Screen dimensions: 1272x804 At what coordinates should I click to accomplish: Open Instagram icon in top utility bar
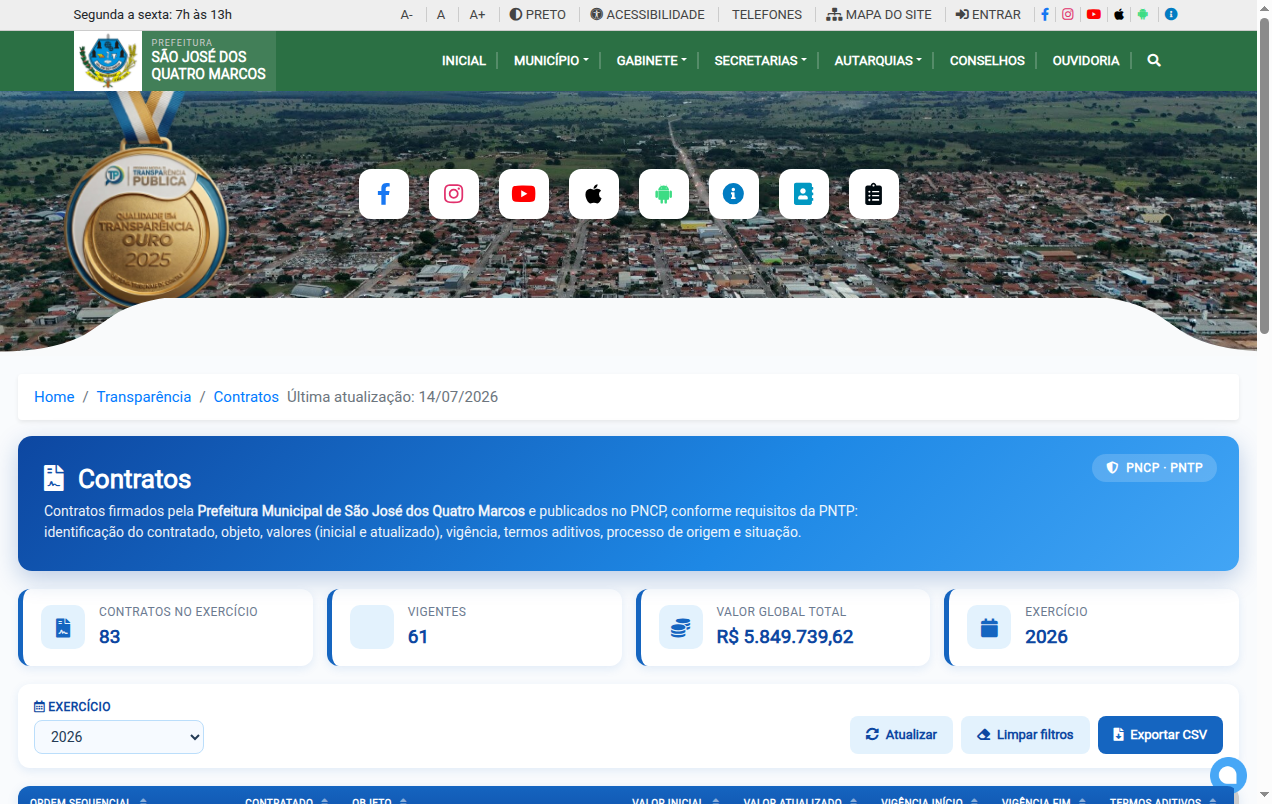coord(1068,15)
